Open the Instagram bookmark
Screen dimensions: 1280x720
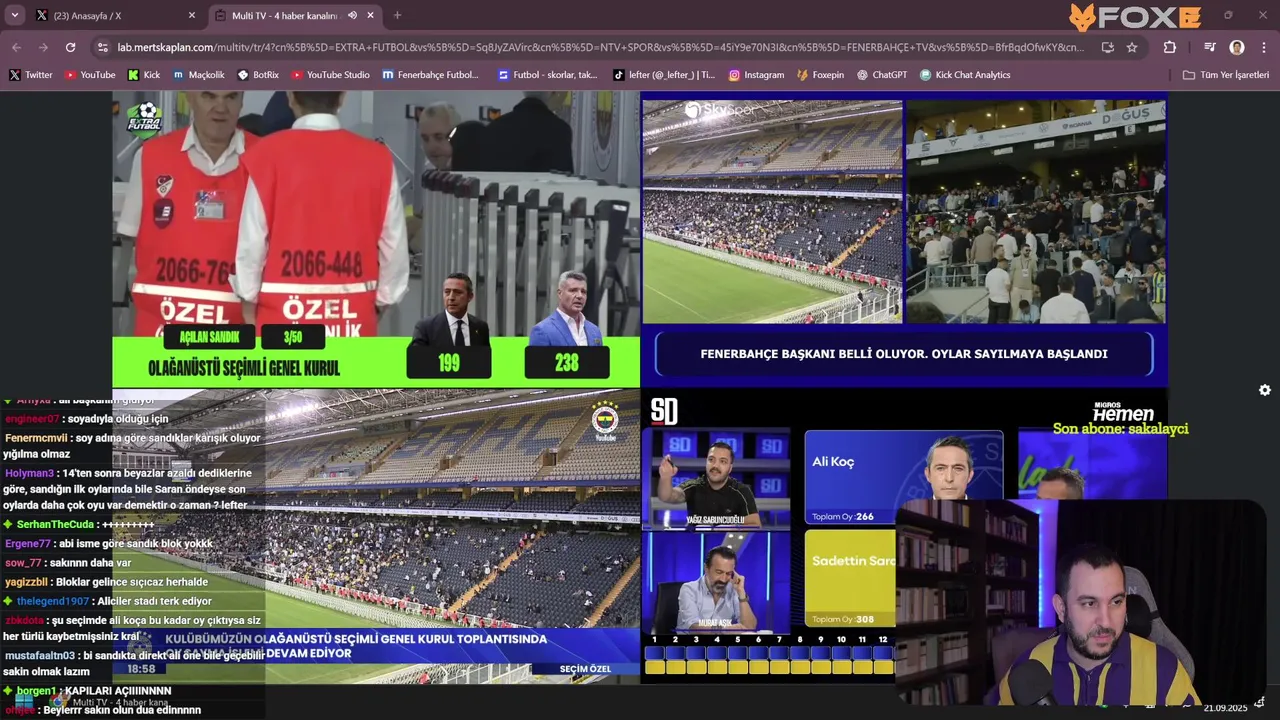pyautogui.click(x=756, y=75)
